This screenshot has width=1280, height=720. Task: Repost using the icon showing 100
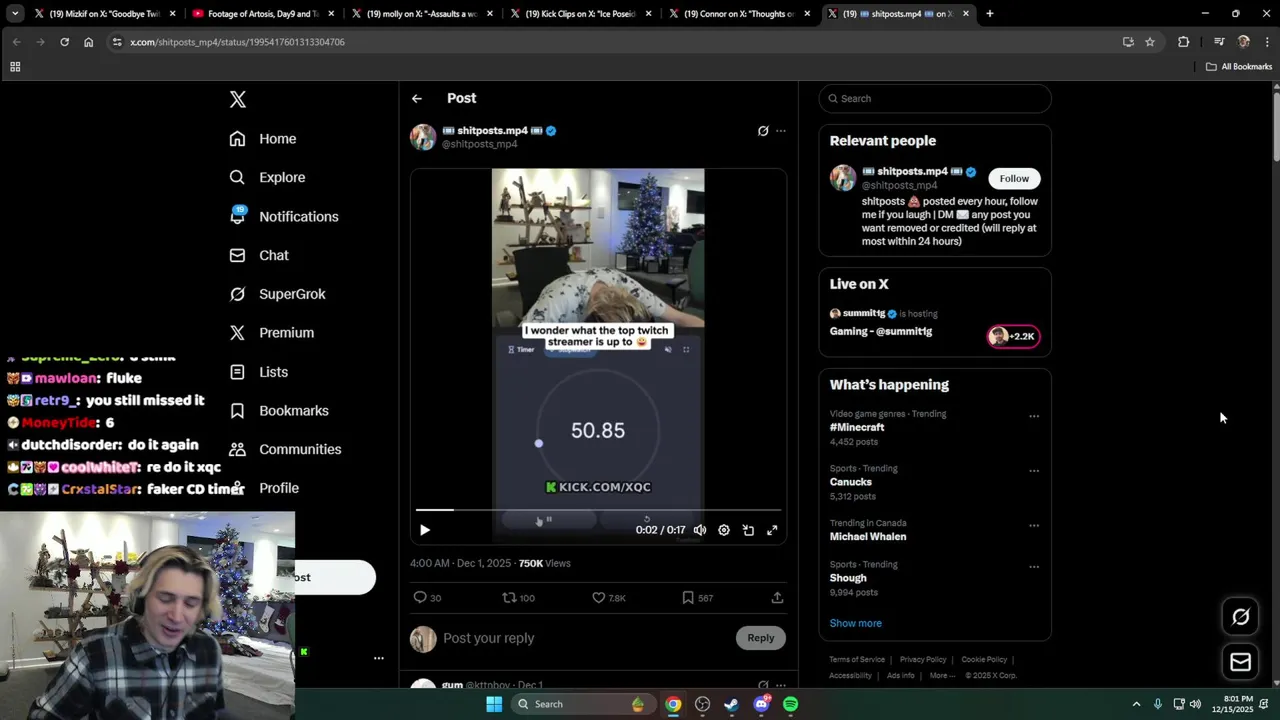pyautogui.click(x=518, y=597)
